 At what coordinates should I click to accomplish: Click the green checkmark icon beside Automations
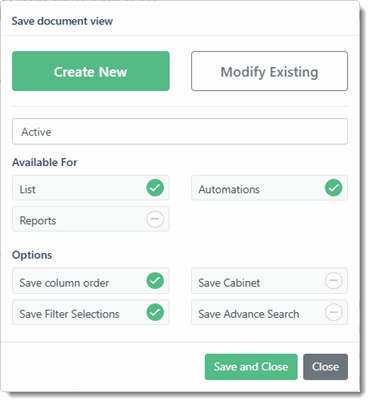click(x=333, y=188)
